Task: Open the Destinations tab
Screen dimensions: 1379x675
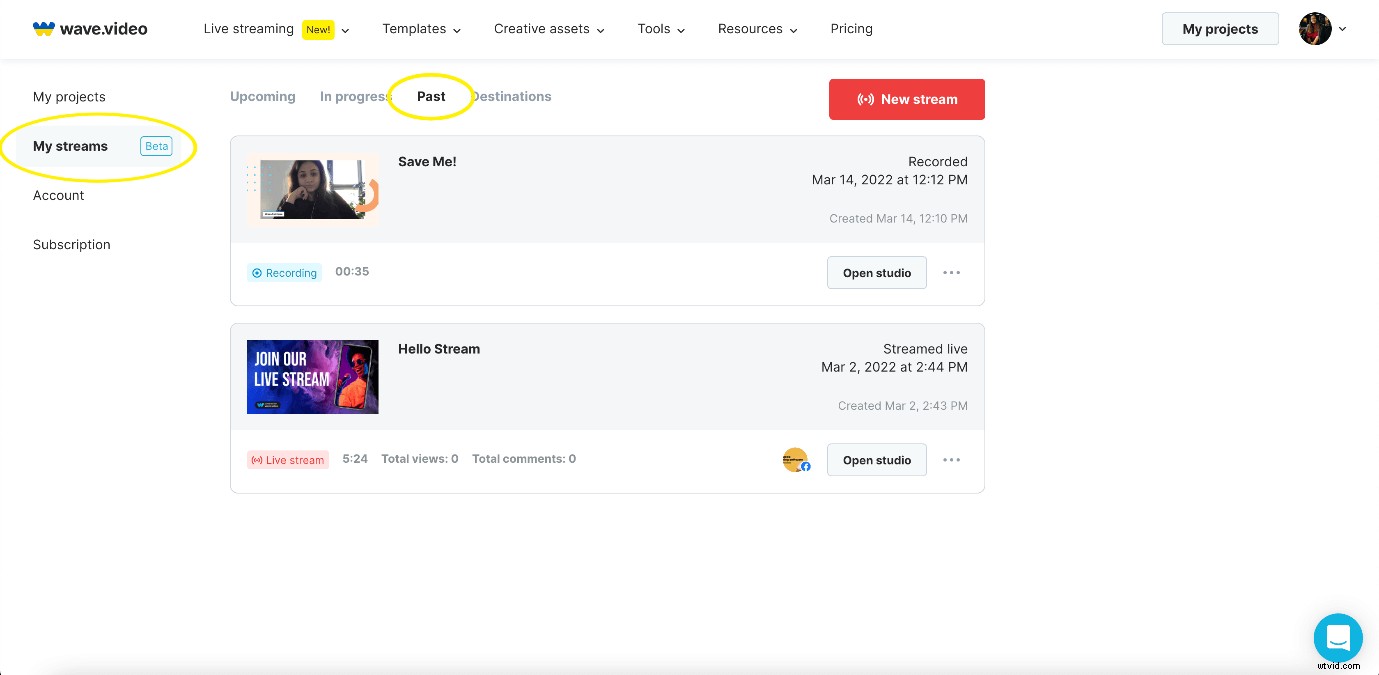Action: [x=511, y=96]
